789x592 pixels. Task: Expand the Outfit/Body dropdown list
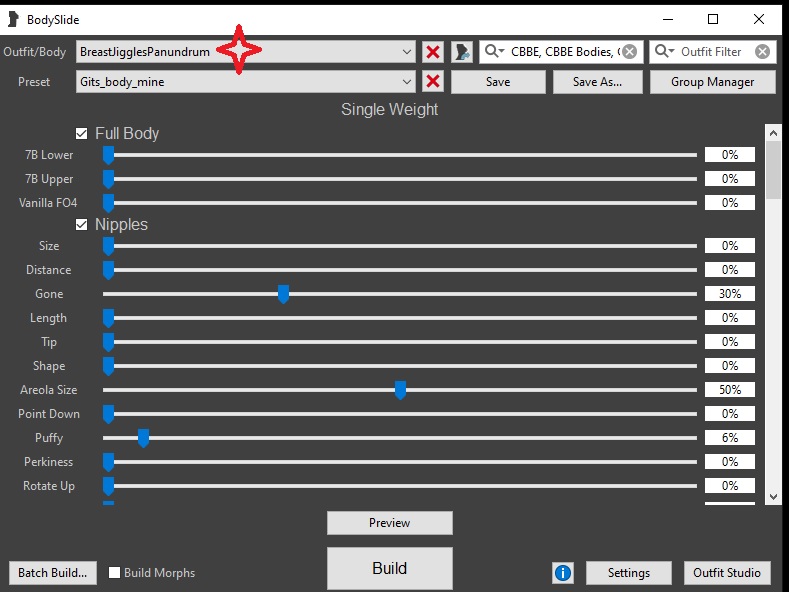click(407, 52)
